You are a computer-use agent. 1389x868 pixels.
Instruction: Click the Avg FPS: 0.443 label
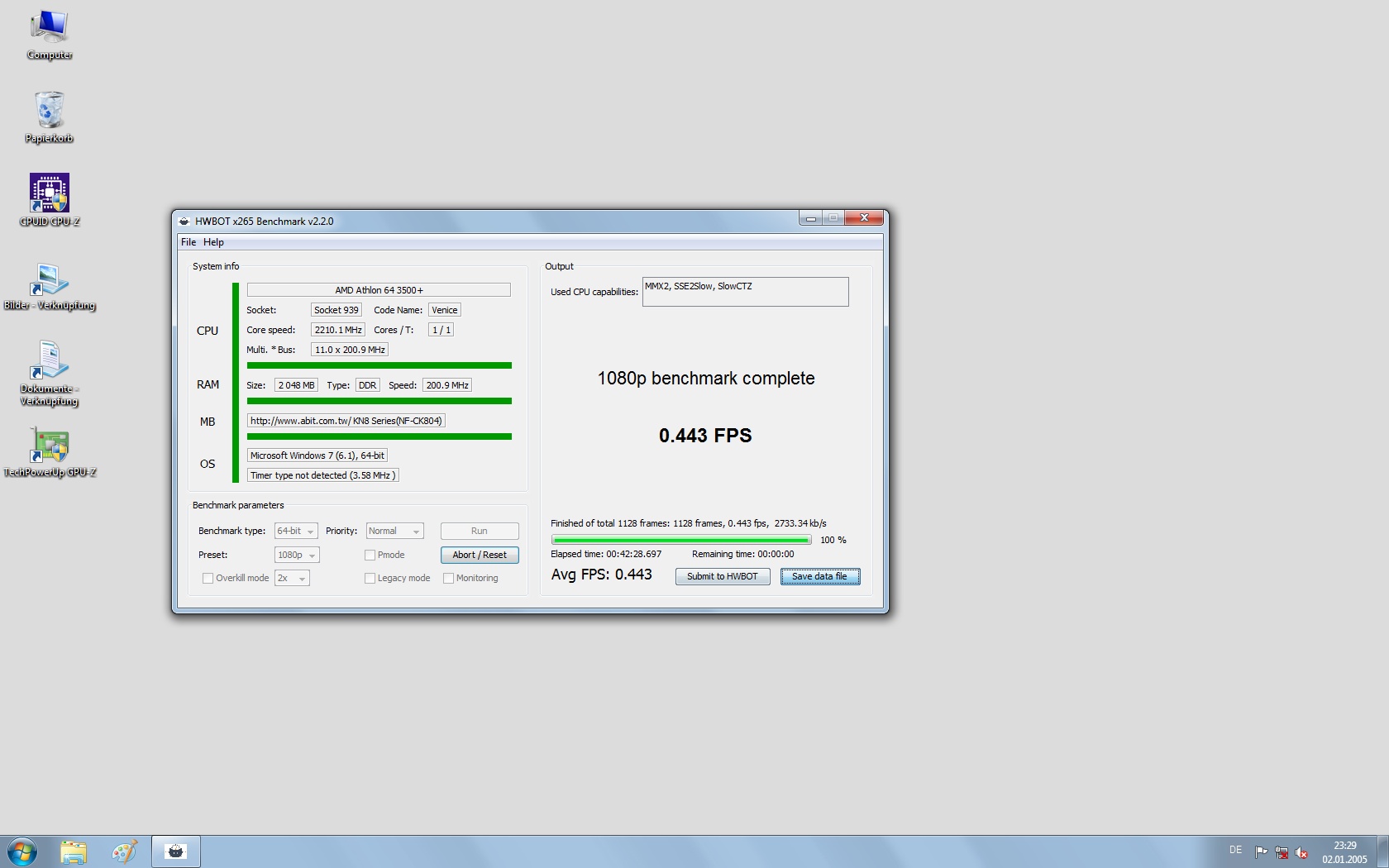point(602,575)
